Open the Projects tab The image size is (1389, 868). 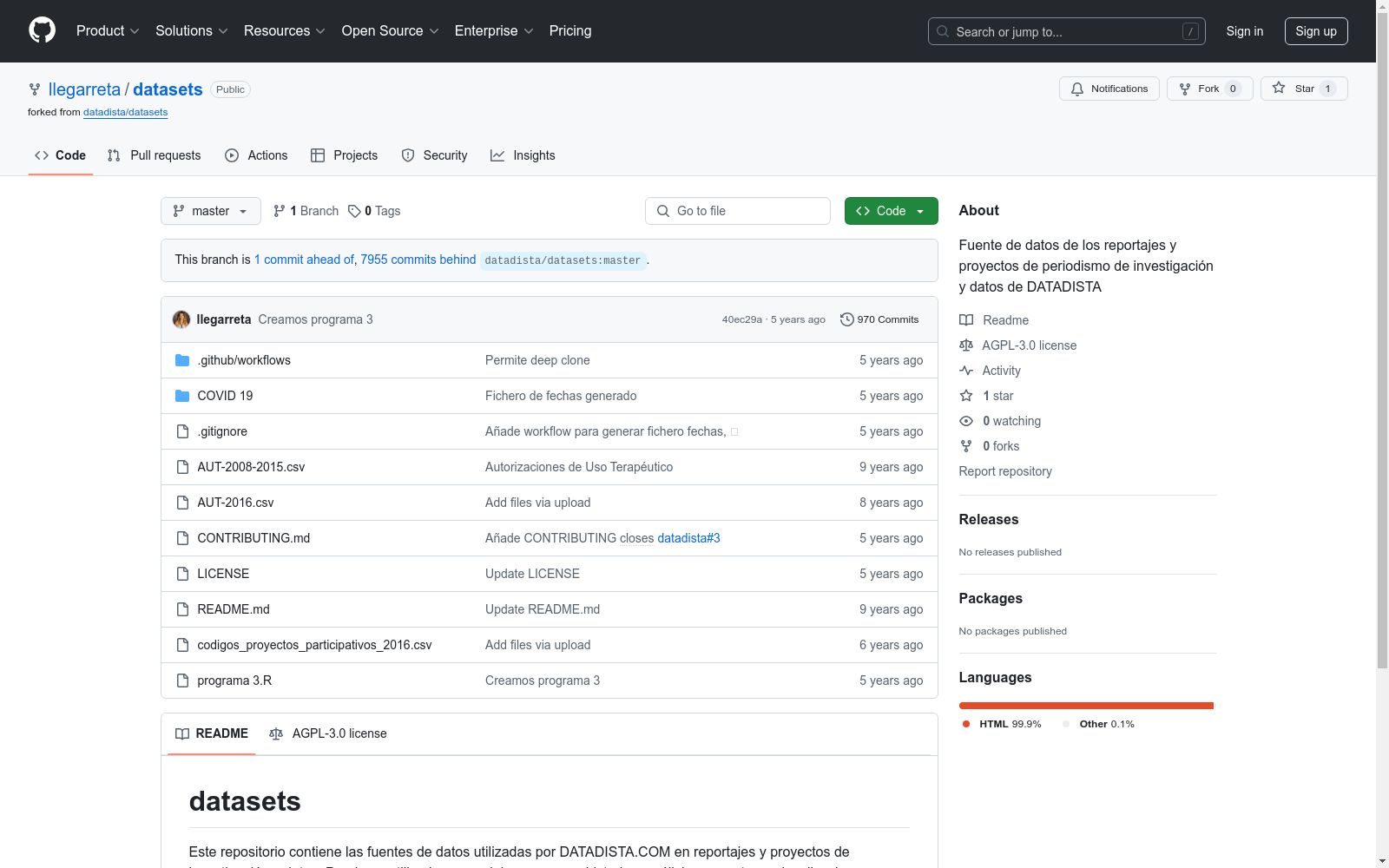345,155
